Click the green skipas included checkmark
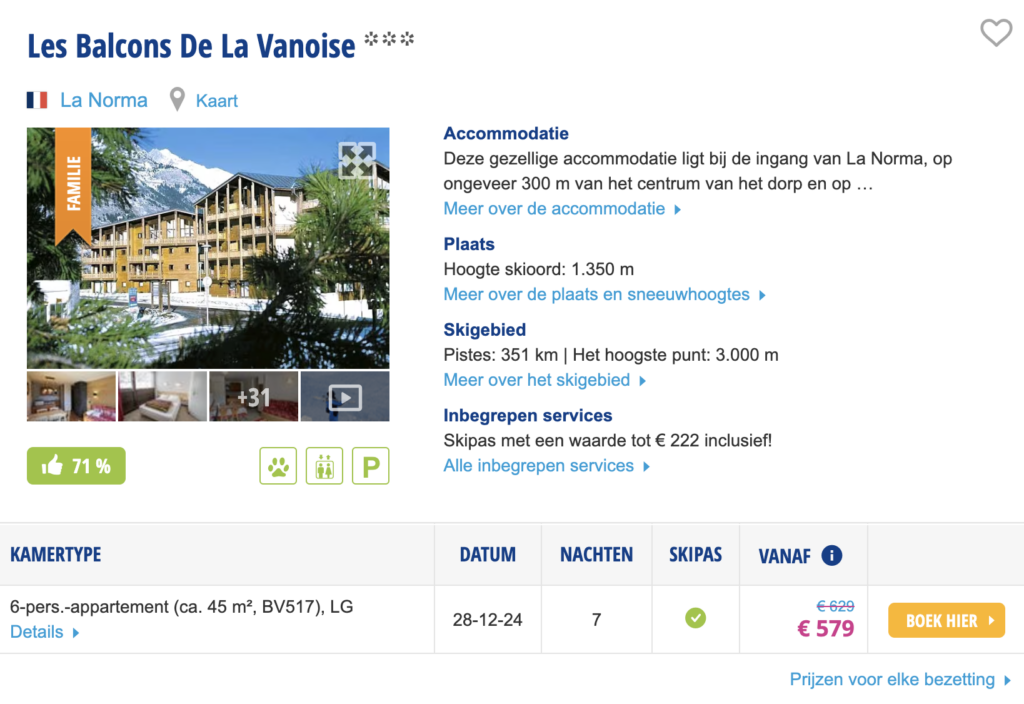Viewport: 1024px width, 704px height. tap(695, 619)
